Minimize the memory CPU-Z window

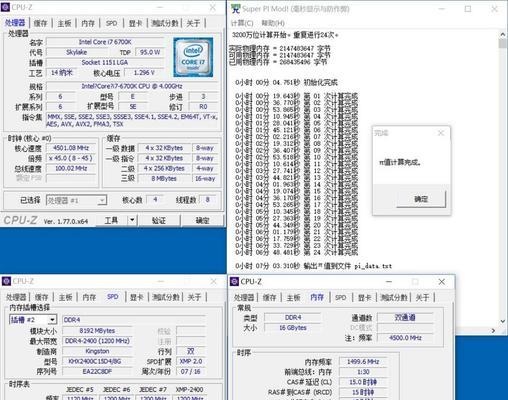coord(389,282)
